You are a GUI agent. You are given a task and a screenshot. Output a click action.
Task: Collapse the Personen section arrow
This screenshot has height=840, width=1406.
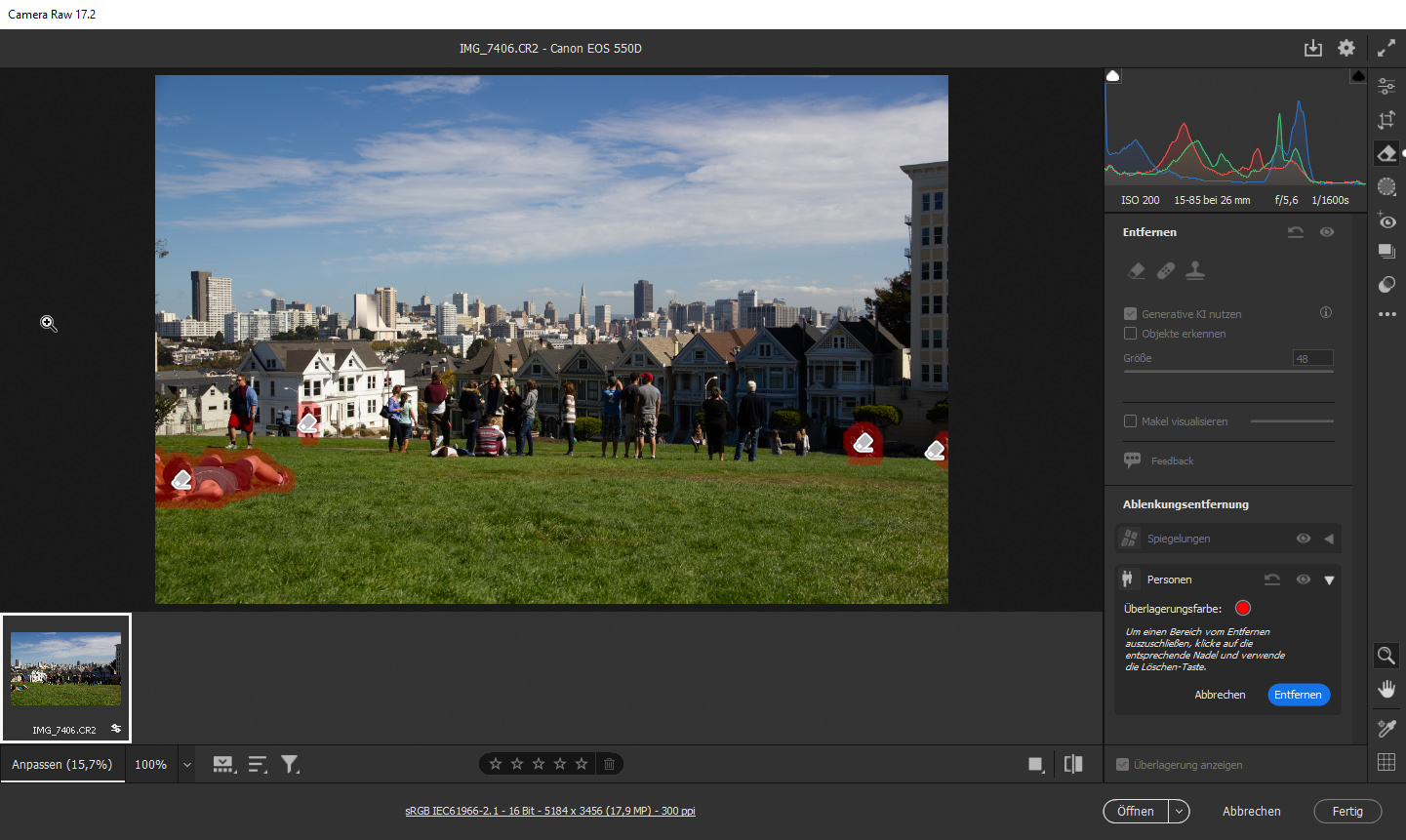(1329, 580)
